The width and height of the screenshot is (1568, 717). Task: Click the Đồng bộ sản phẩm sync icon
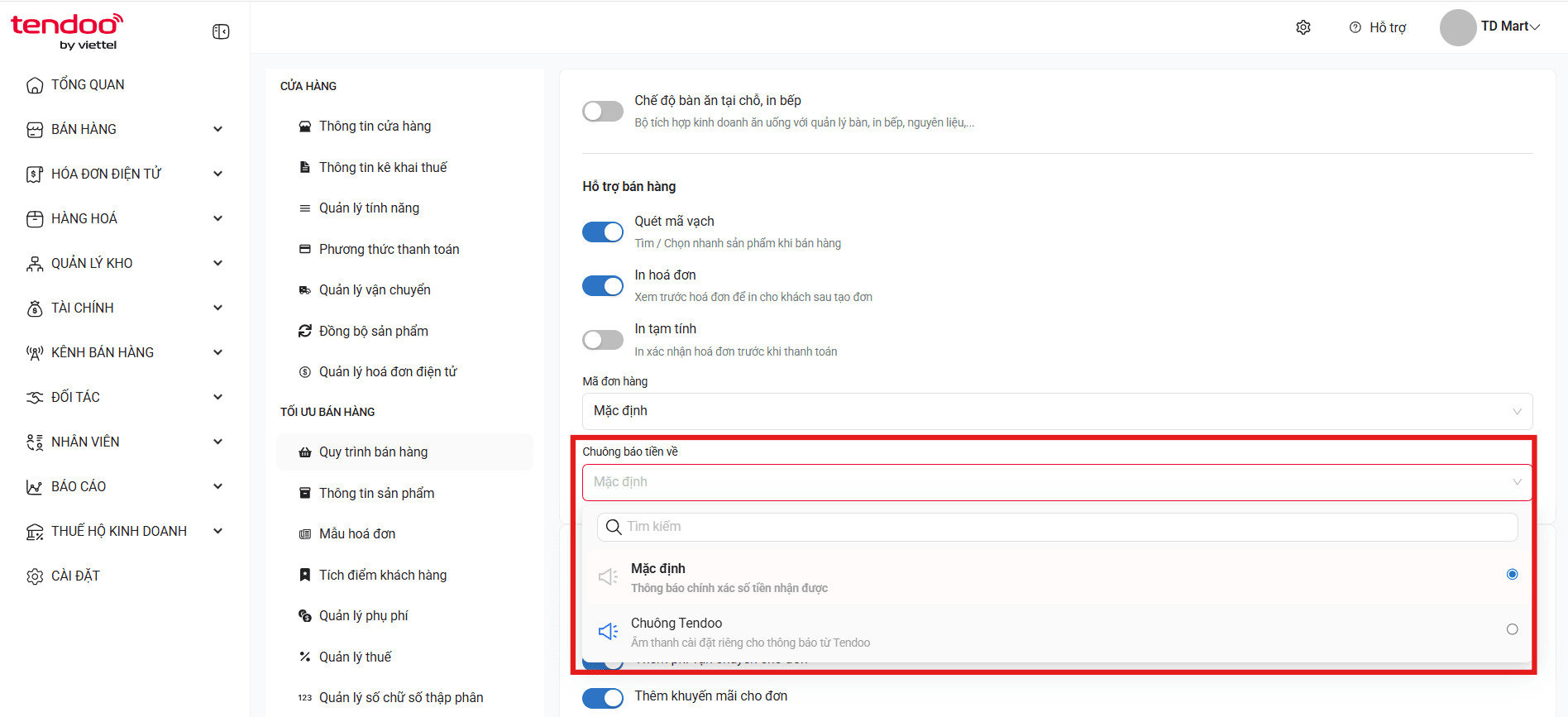305,331
